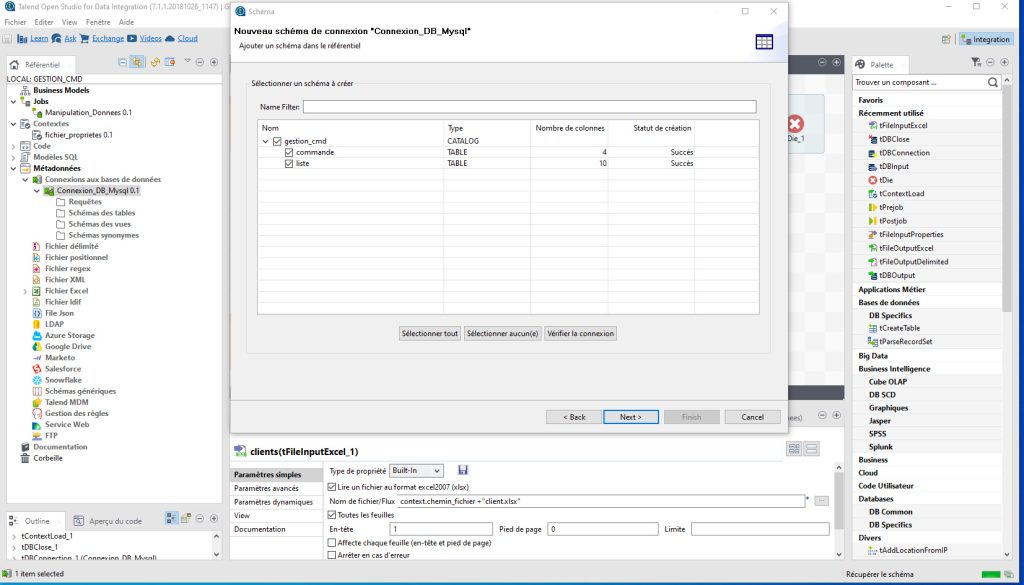
Task: Click into the Name Filter field
Action: coord(530,106)
